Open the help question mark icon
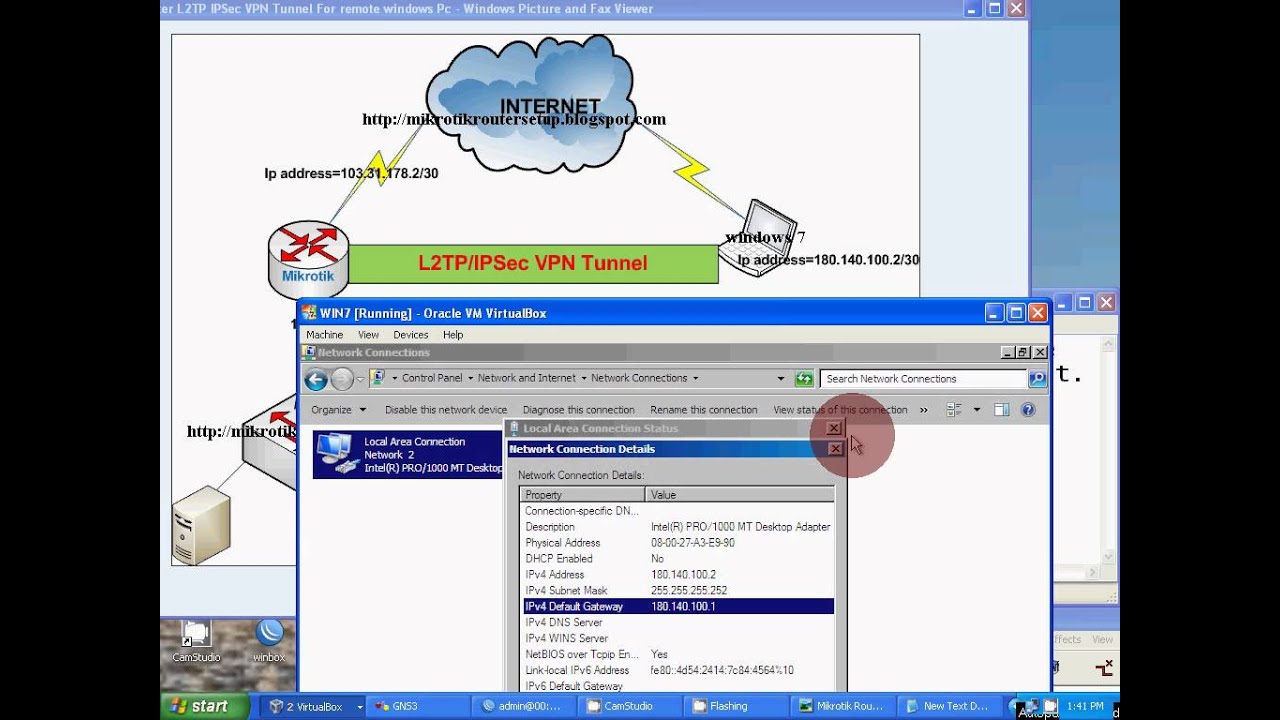Viewport: 1280px width, 720px height. point(1027,410)
